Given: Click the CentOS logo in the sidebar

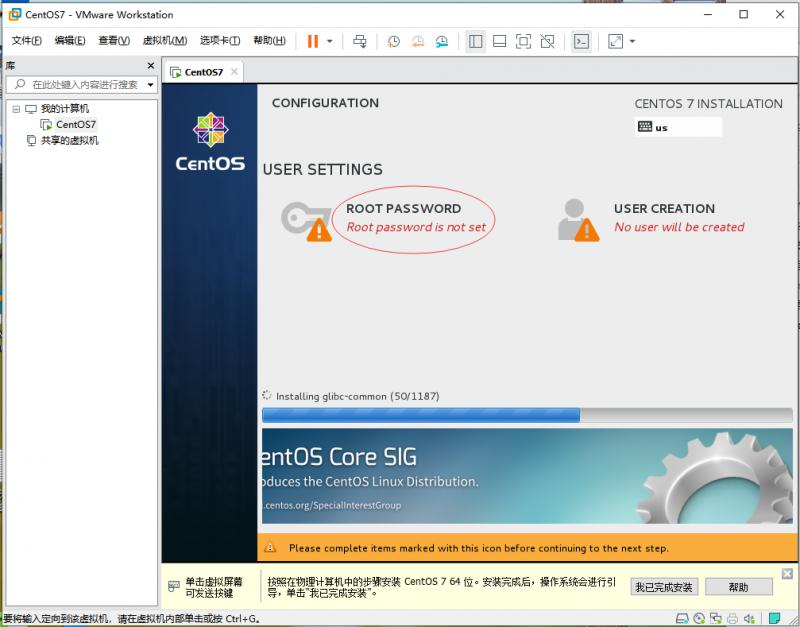Looking at the screenshot, I should coord(210,141).
